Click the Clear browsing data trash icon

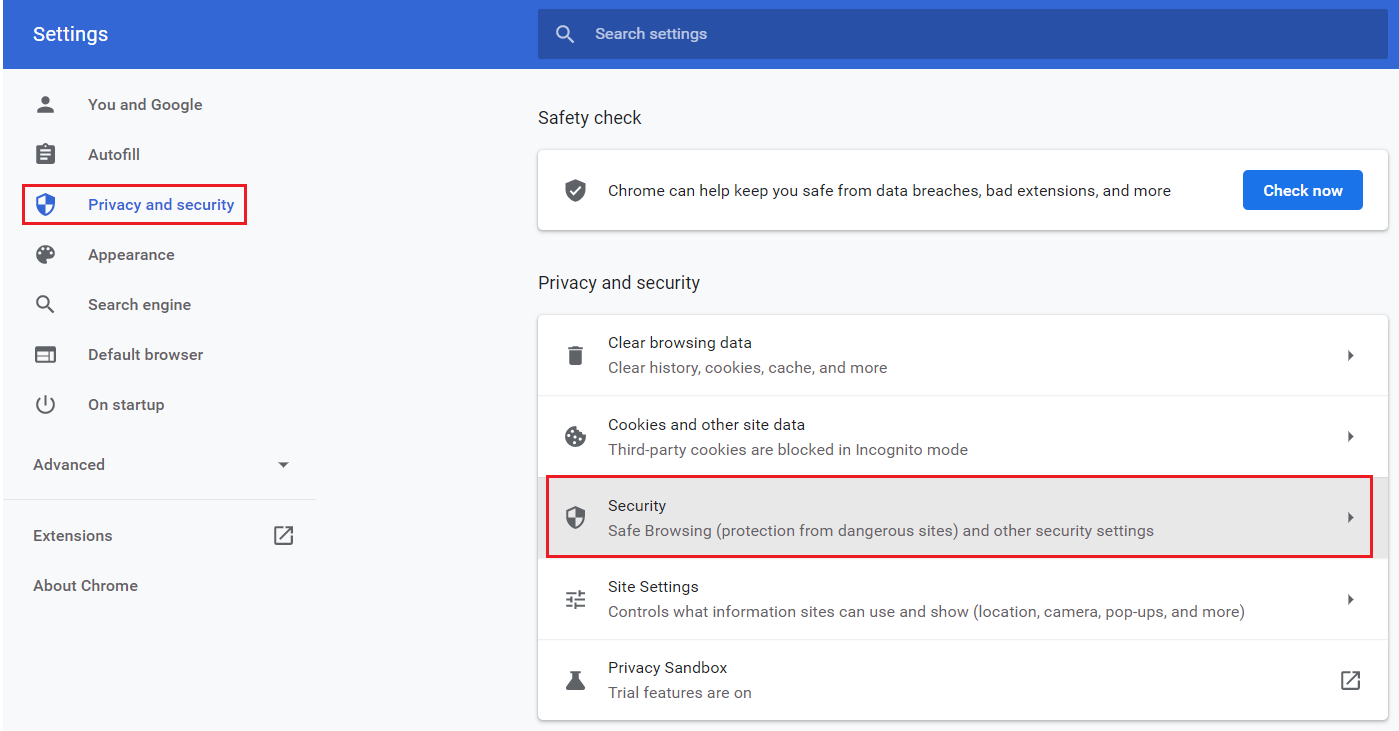click(x=575, y=355)
